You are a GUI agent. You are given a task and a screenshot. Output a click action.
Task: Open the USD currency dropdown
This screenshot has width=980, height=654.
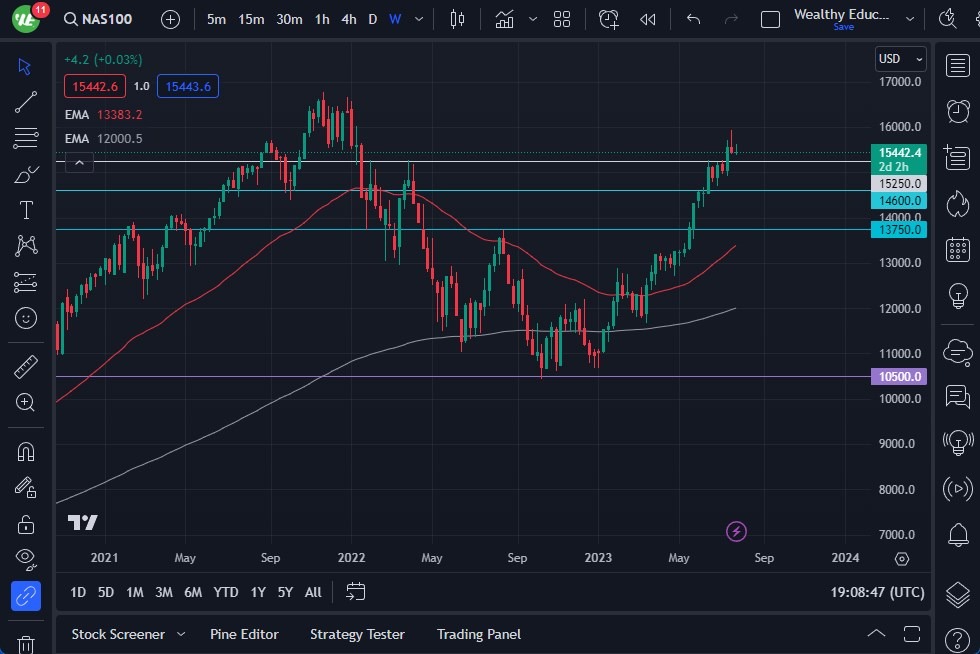tap(899, 58)
